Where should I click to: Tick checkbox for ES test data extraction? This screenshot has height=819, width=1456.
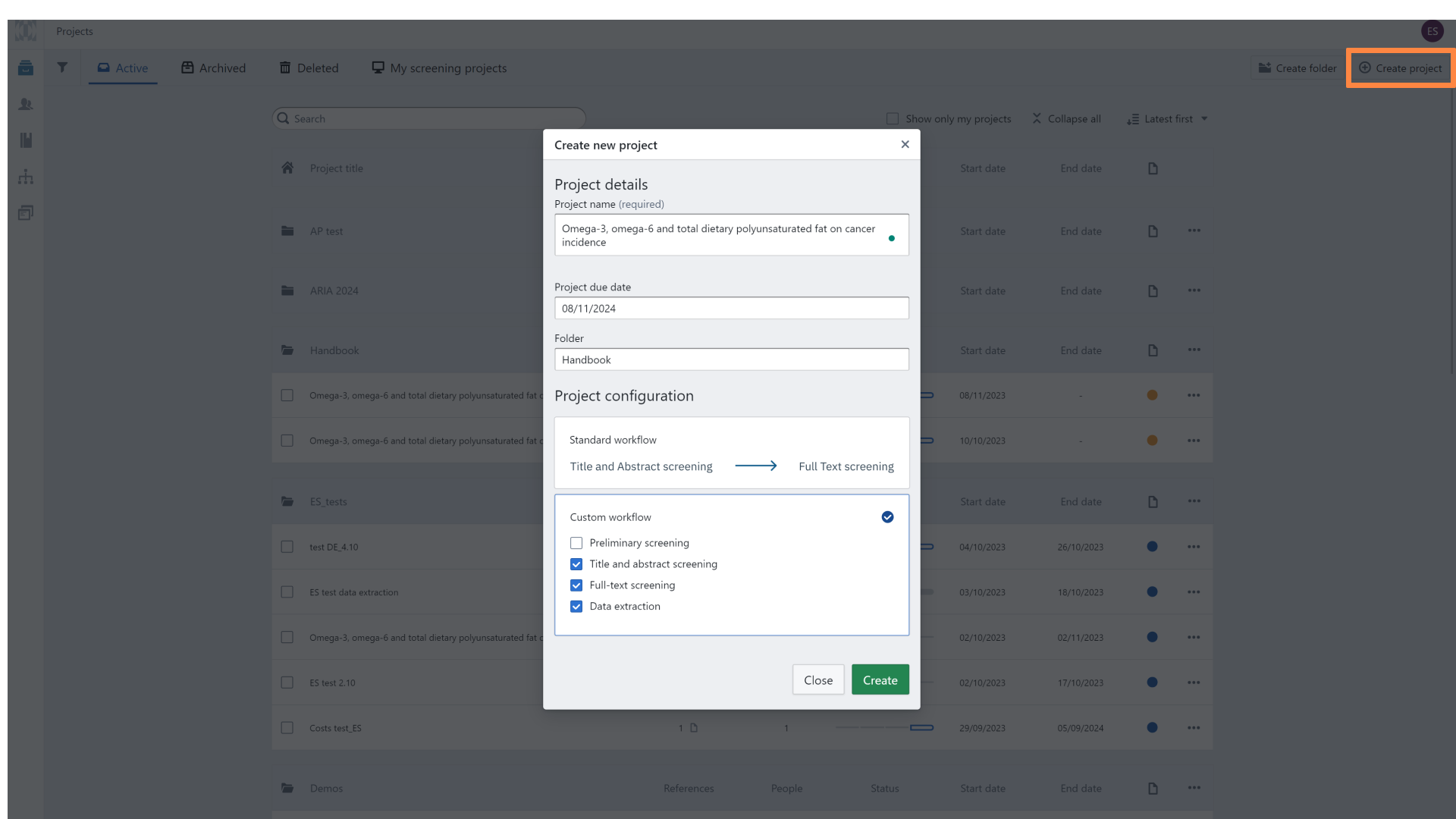pos(287,592)
